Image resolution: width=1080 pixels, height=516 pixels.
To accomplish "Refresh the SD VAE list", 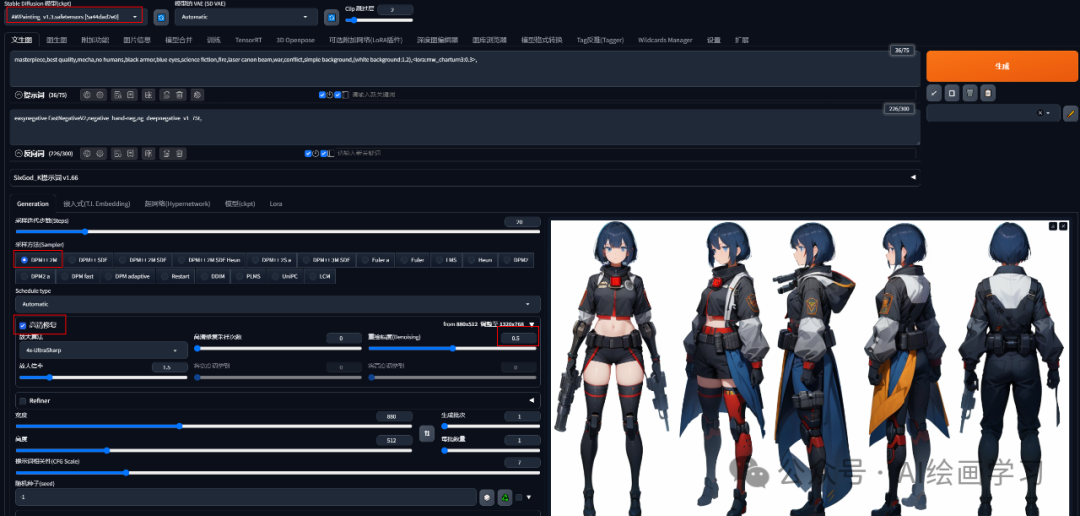I will click(331, 17).
